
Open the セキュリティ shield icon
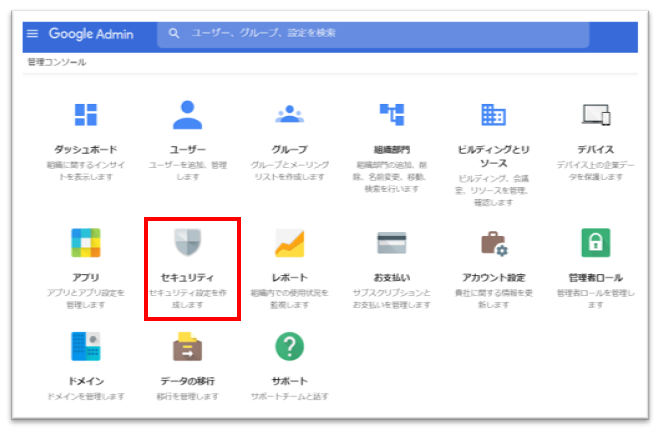point(188,242)
